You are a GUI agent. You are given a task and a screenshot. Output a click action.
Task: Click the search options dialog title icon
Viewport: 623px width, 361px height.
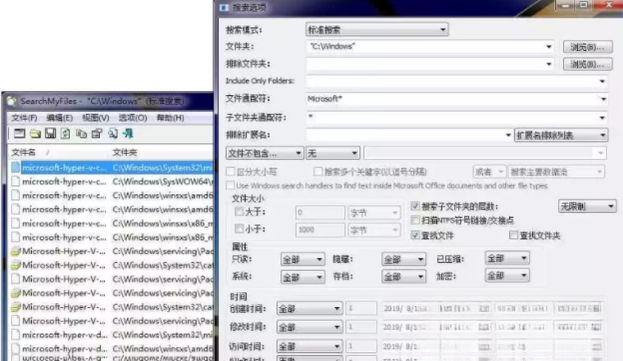(224, 8)
